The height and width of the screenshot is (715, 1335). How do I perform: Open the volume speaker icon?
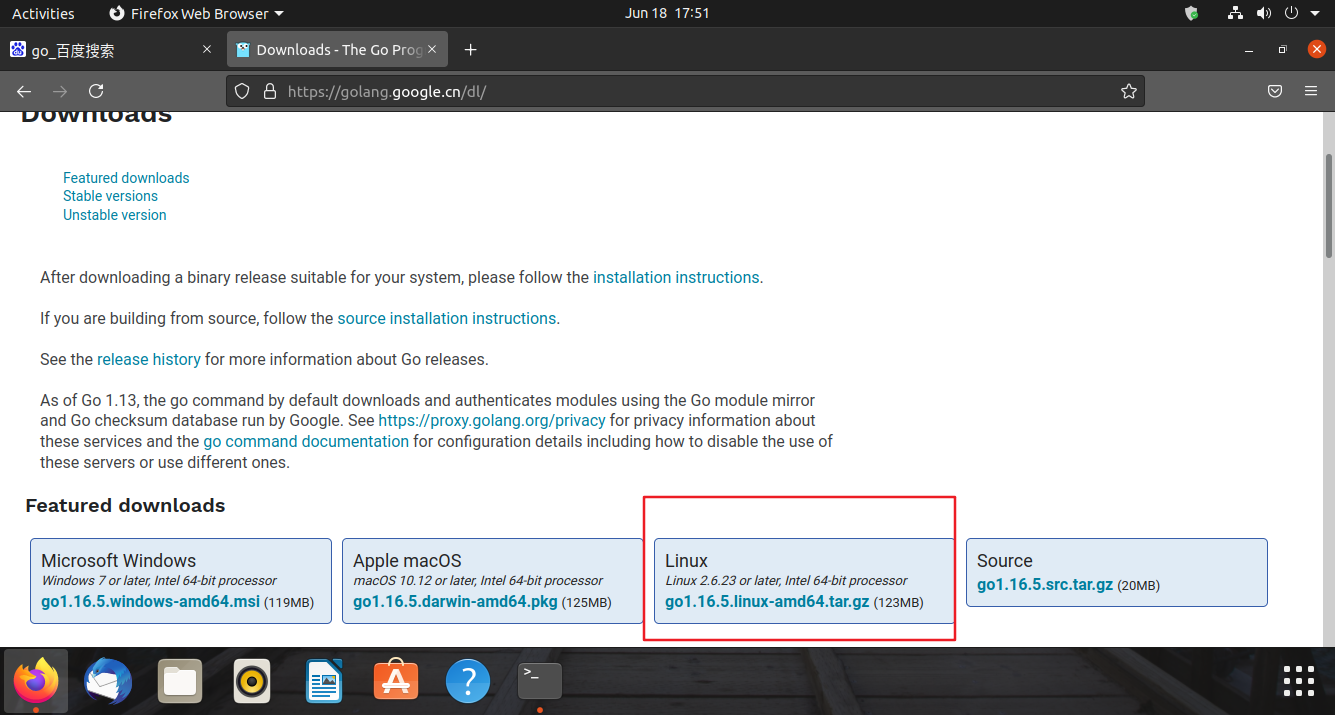(x=1264, y=13)
